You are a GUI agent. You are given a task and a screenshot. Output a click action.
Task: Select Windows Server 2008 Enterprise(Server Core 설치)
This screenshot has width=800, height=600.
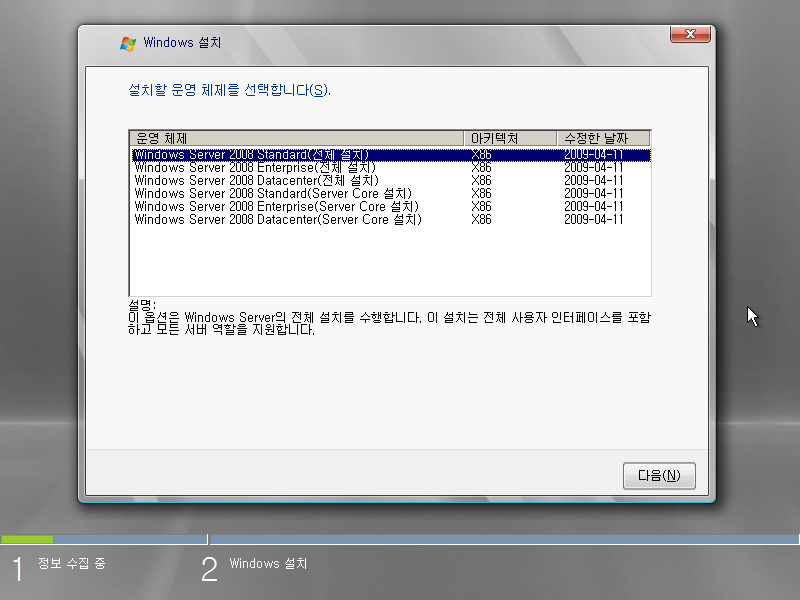click(x=391, y=207)
